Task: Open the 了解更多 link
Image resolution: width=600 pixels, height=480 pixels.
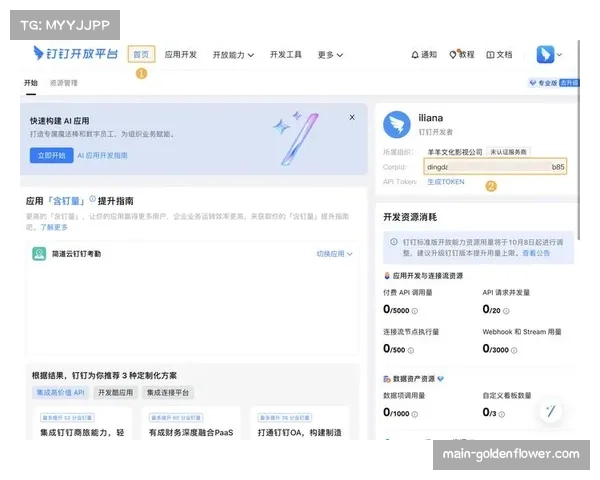Action: (x=54, y=227)
